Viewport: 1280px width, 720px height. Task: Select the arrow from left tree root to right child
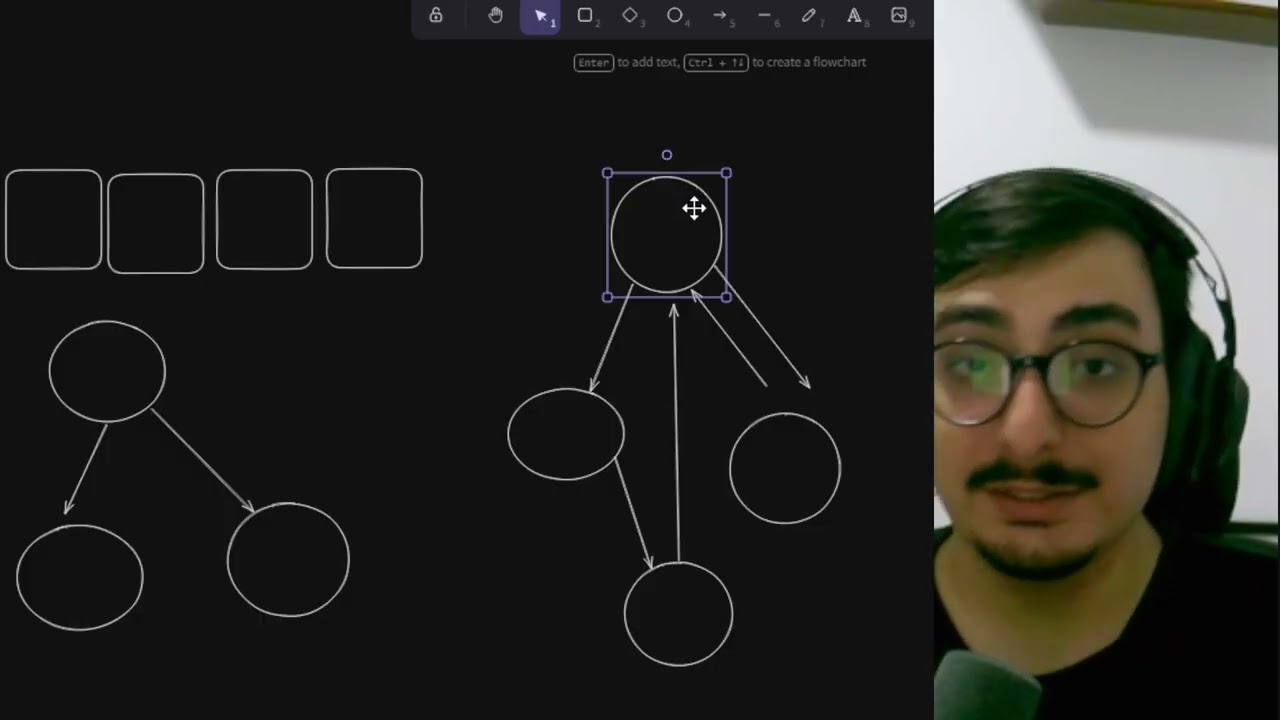(202, 460)
